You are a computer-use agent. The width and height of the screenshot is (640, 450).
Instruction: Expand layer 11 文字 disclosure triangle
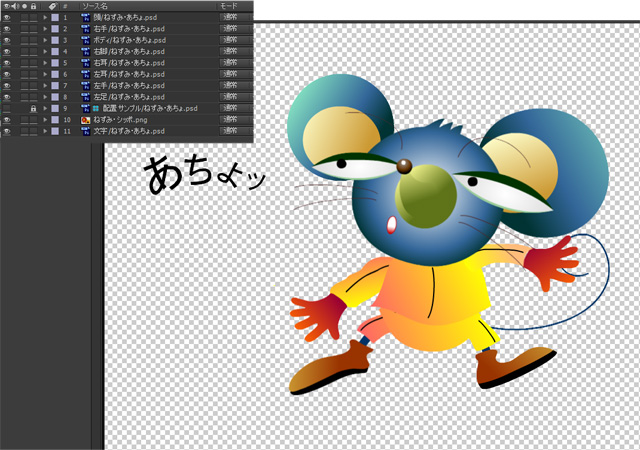[x=45, y=131]
